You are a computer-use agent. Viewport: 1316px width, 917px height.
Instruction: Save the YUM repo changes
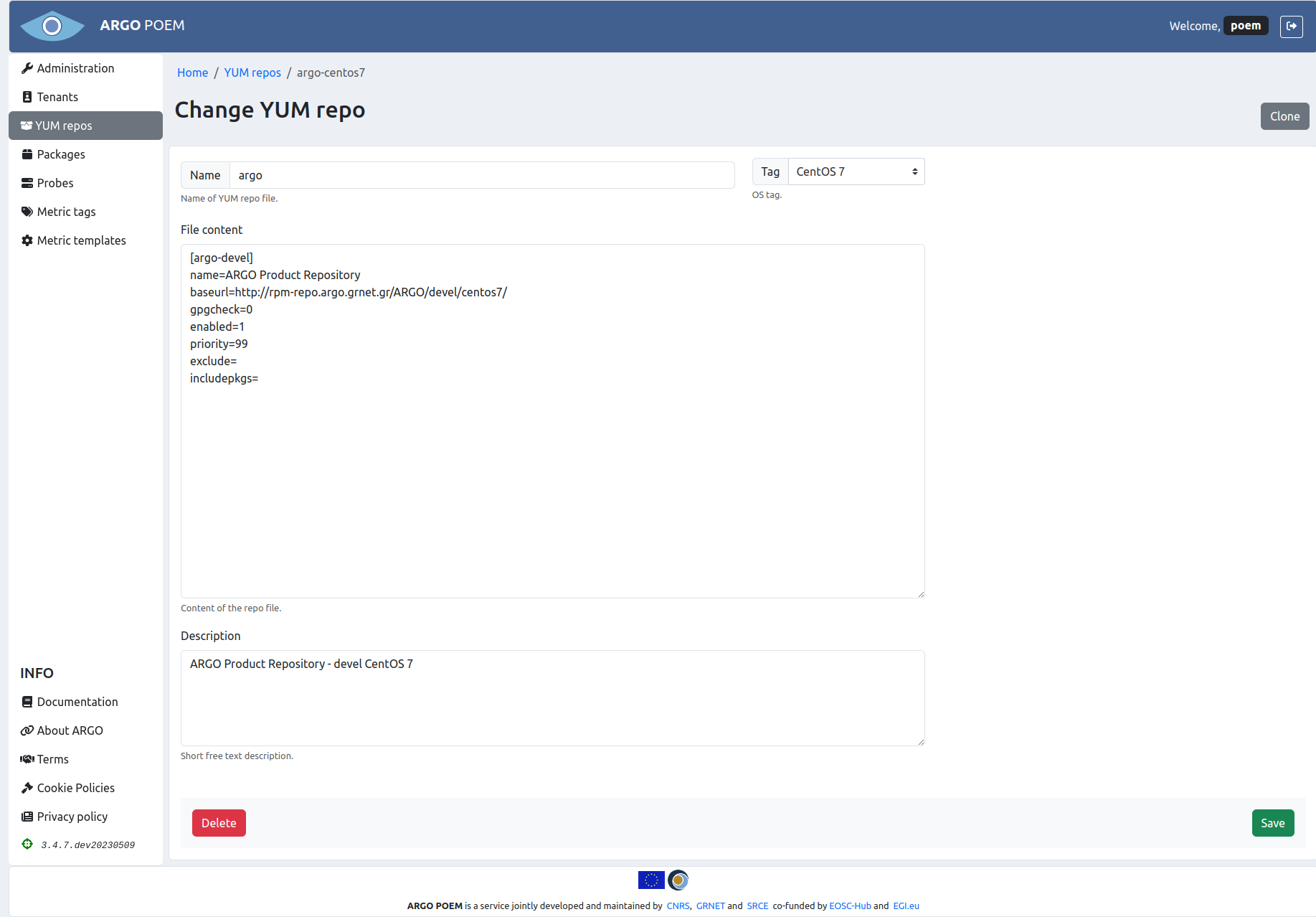1272,822
